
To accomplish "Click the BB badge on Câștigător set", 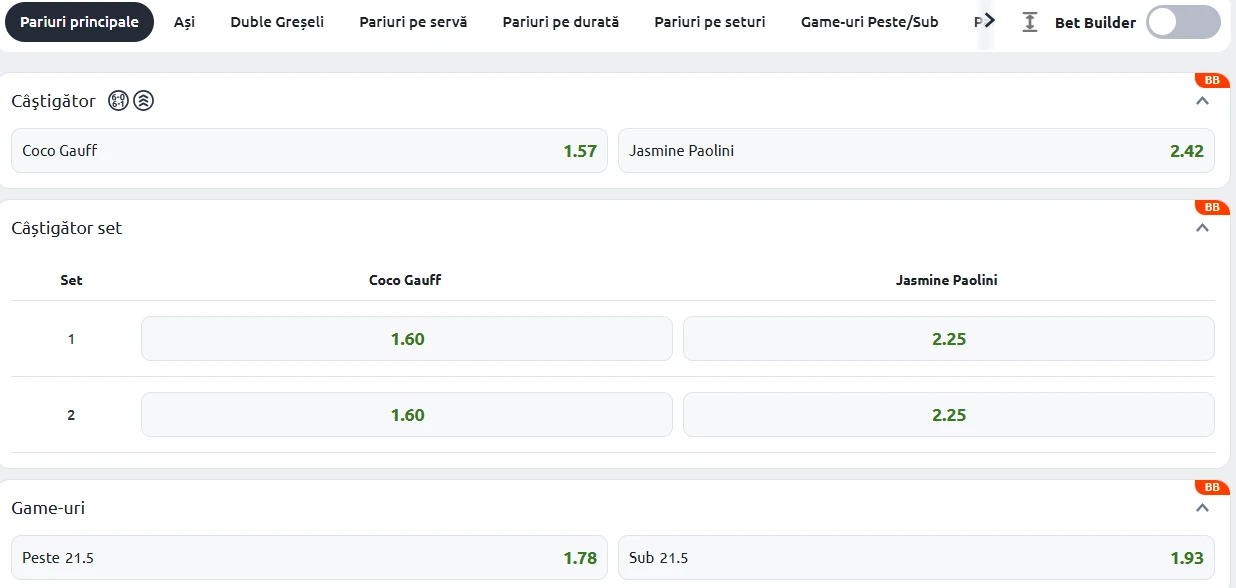I will click(1211, 207).
